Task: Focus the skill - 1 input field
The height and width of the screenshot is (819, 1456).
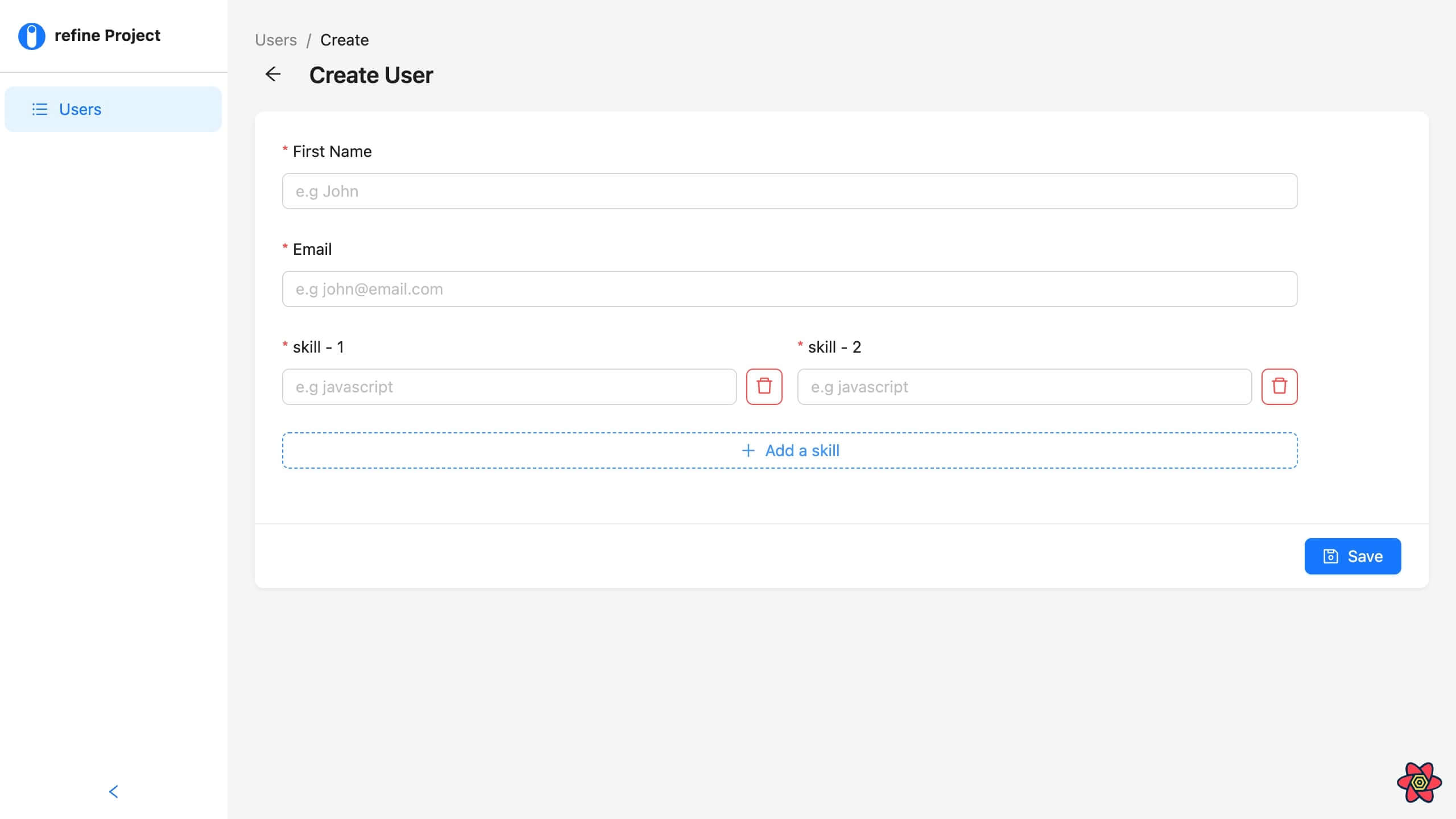Action: (x=509, y=387)
